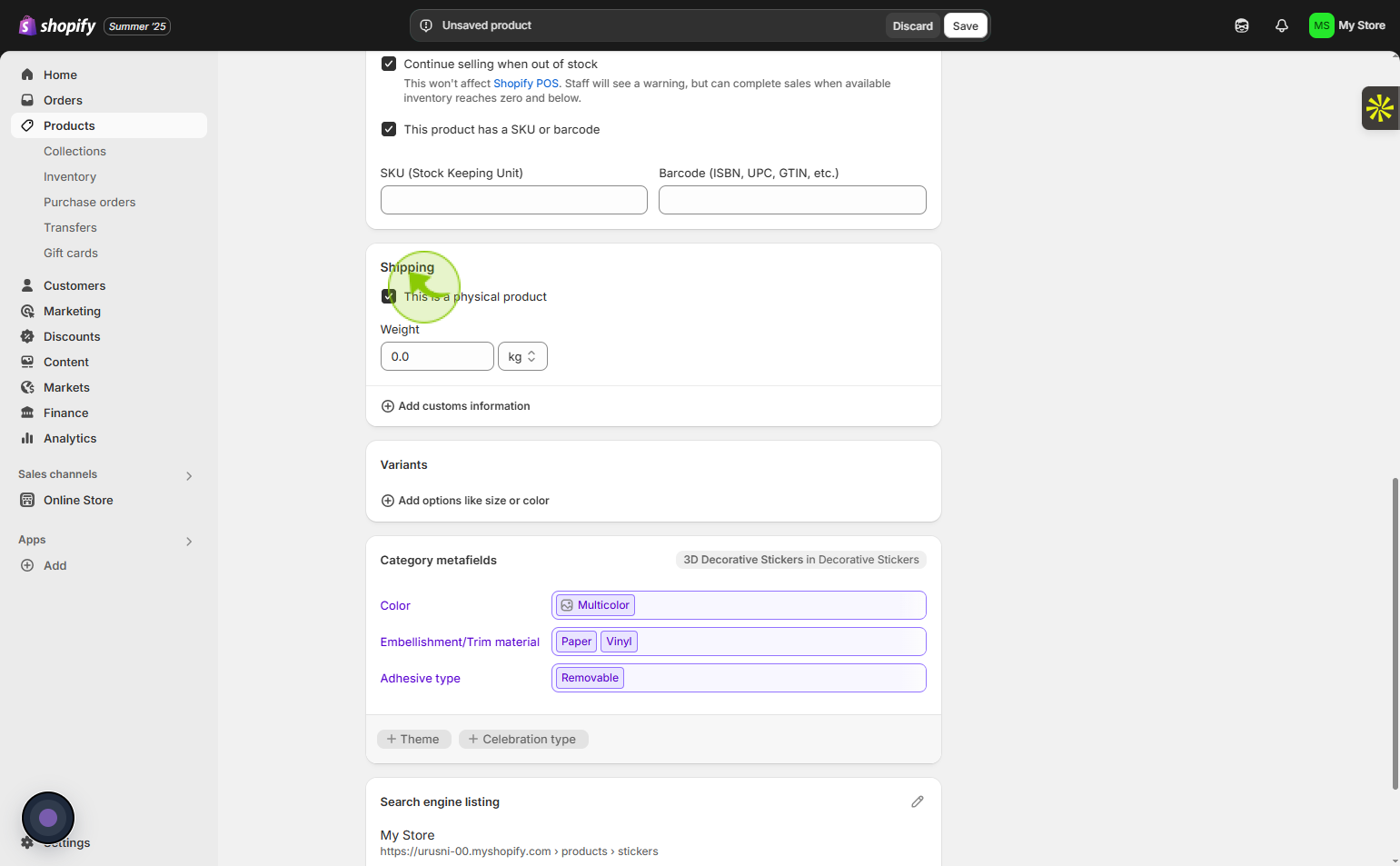Click the Paper material tag
This screenshot has width=1400, height=866.
tap(576, 642)
